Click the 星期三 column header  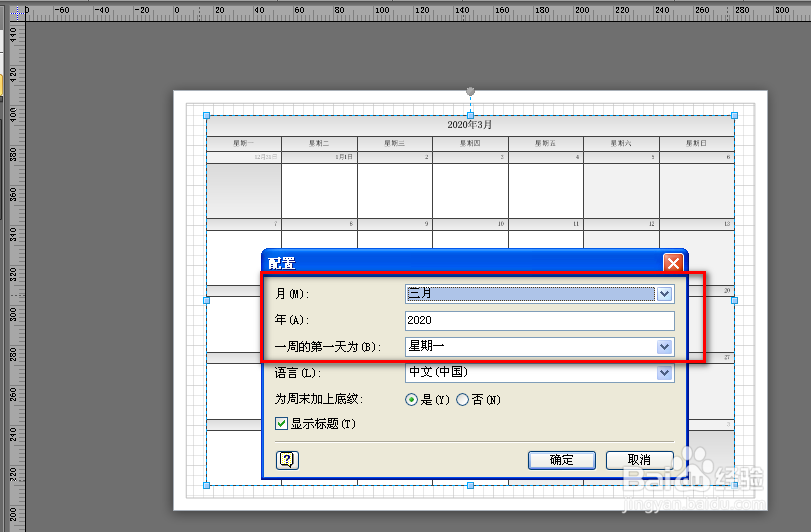pyautogui.click(x=395, y=143)
